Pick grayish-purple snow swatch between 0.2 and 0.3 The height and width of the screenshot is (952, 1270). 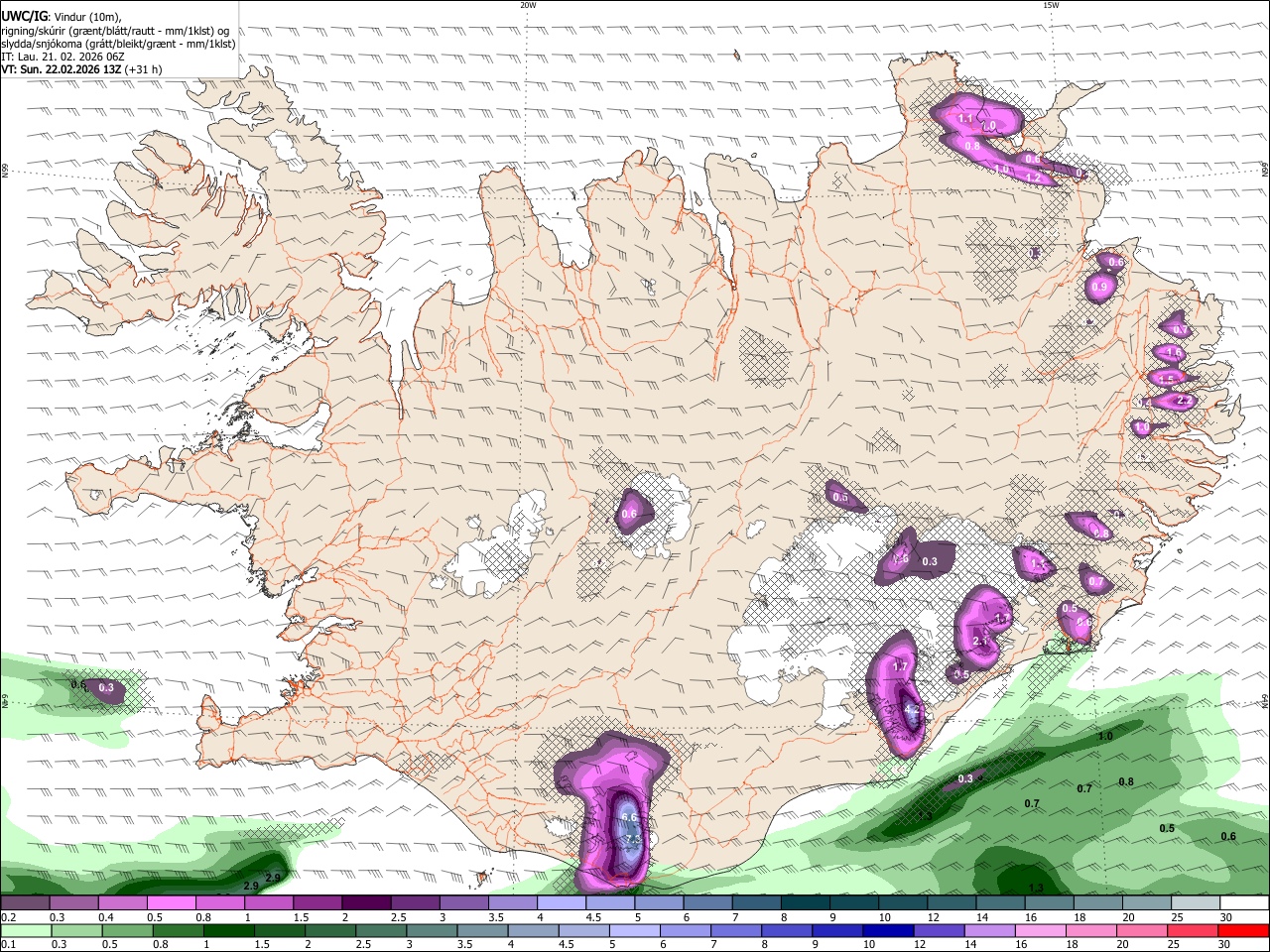pos(25,903)
